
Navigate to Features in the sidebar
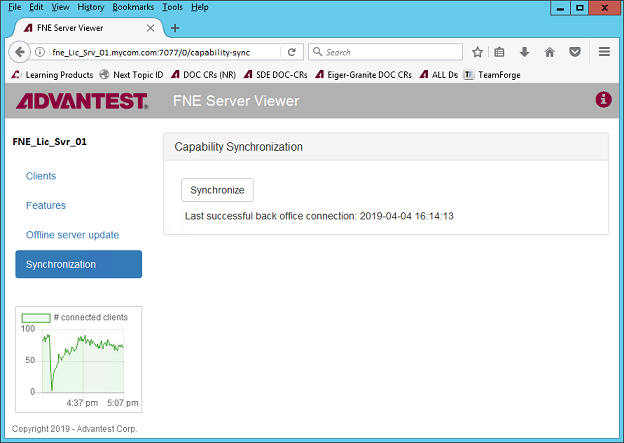point(46,205)
